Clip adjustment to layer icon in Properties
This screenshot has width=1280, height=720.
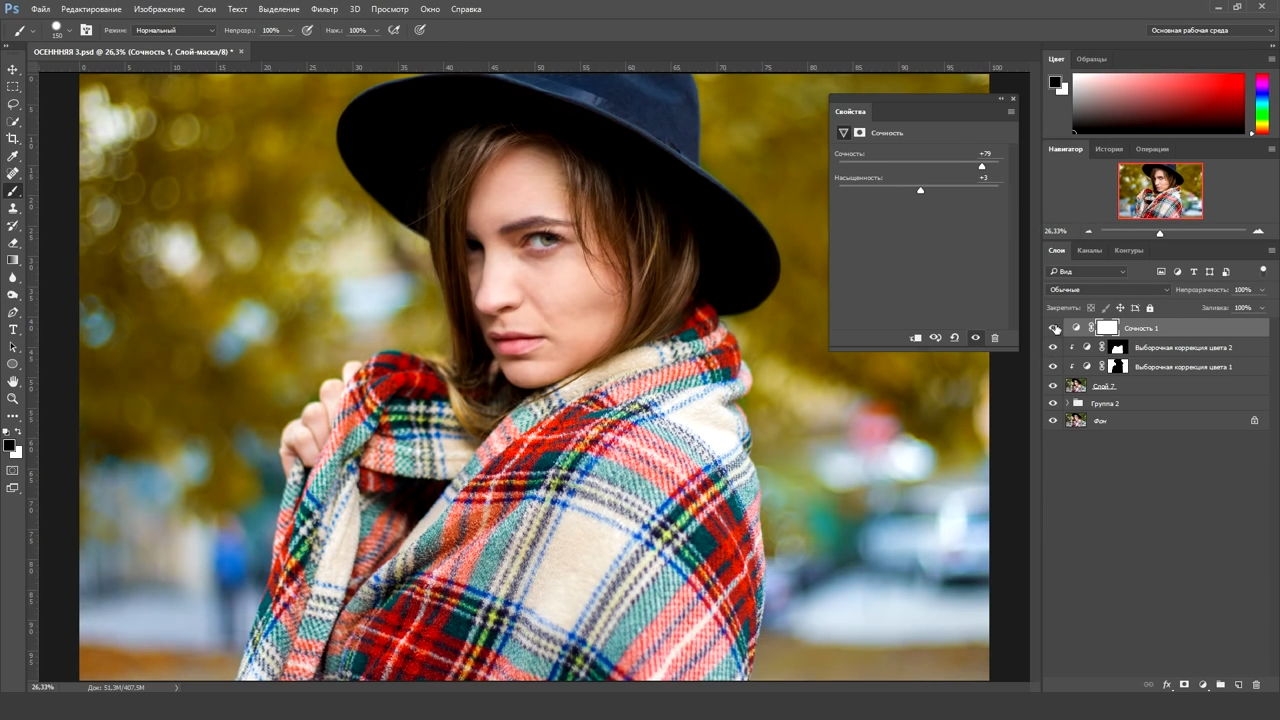915,338
